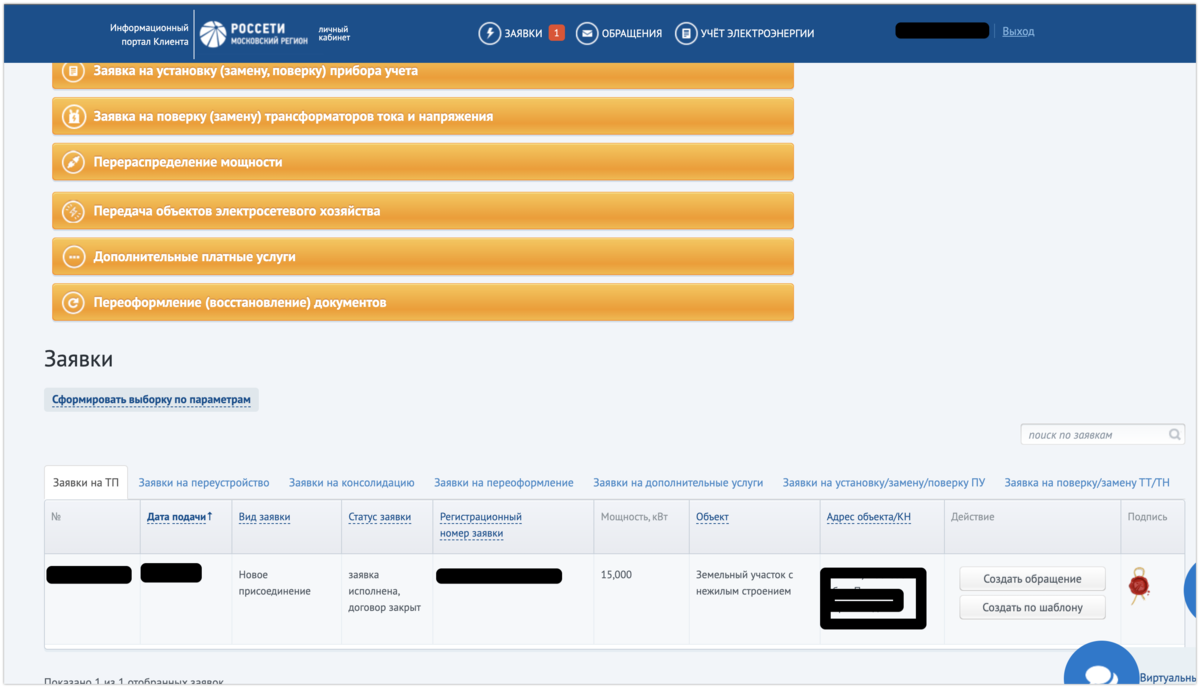The image size is (1200, 688).
Task: Click the envelope icon next to Обращения
Action: click(x=586, y=32)
